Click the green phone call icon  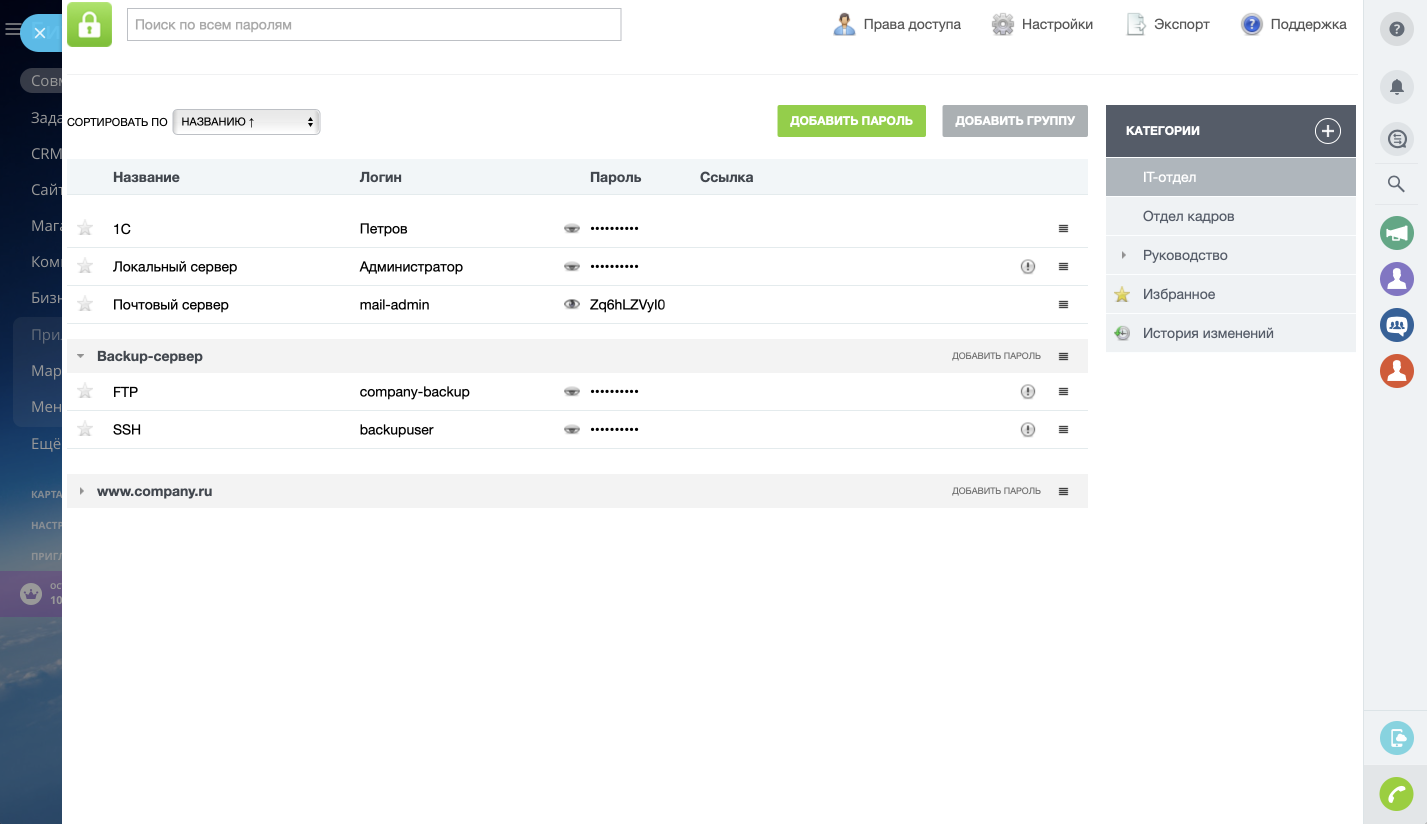[x=1396, y=794]
